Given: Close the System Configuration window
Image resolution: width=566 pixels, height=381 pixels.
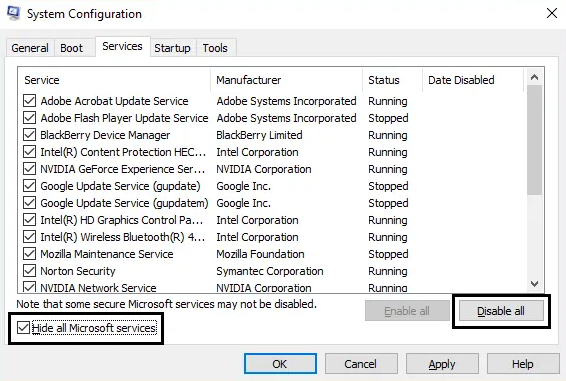Looking at the screenshot, I should [x=552, y=13].
